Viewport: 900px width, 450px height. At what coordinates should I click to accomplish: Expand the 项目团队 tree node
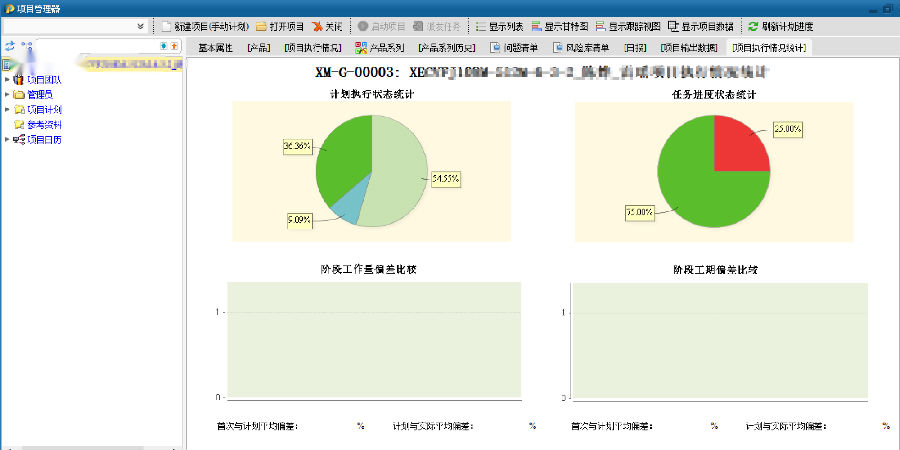click(8, 79)
